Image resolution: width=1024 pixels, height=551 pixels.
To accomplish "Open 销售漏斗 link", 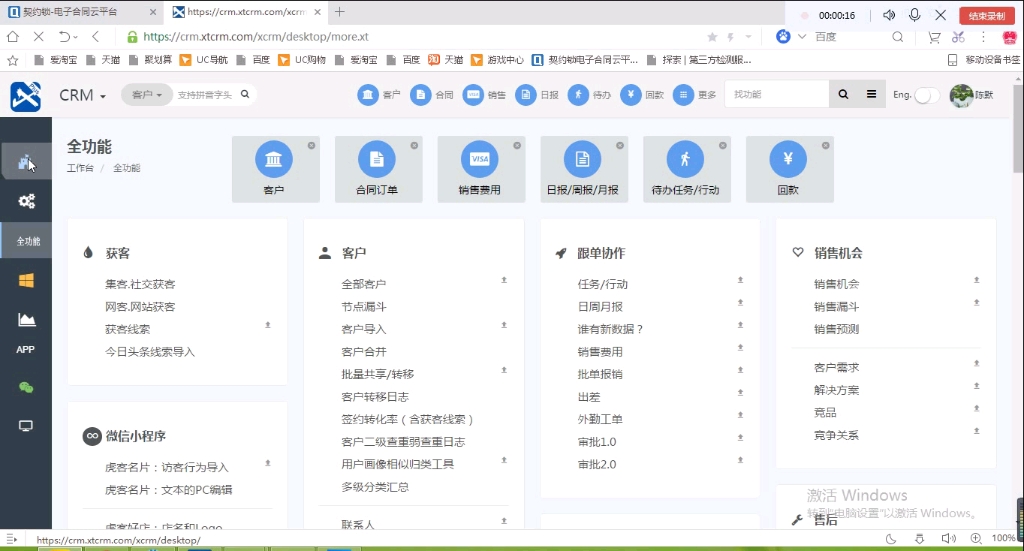I will (837, 306).
